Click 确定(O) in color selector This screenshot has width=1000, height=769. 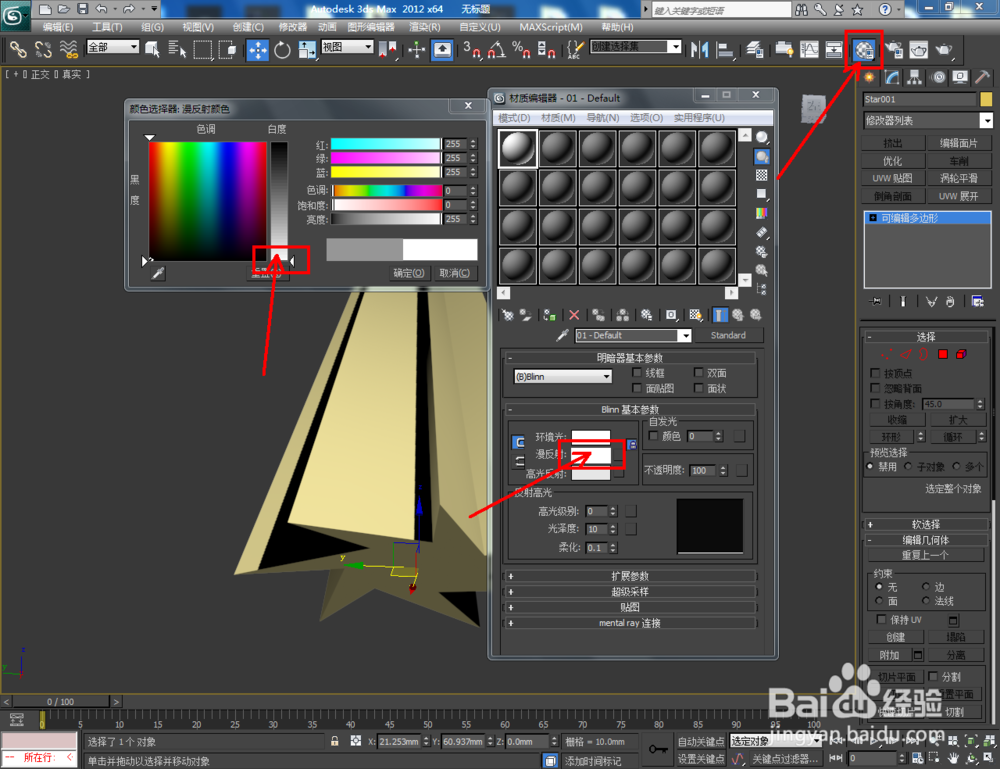point(409,273)
